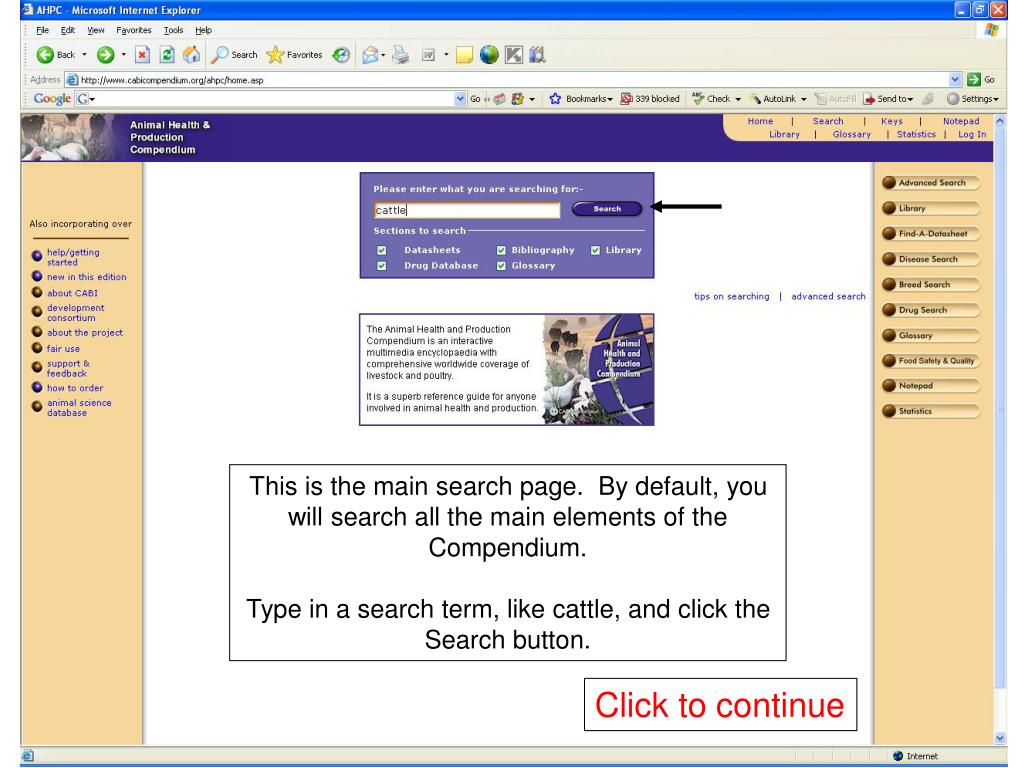Click the Google toolbar logo
Image resolution: width=1024 pixels, height=768 pixels.
52,99
